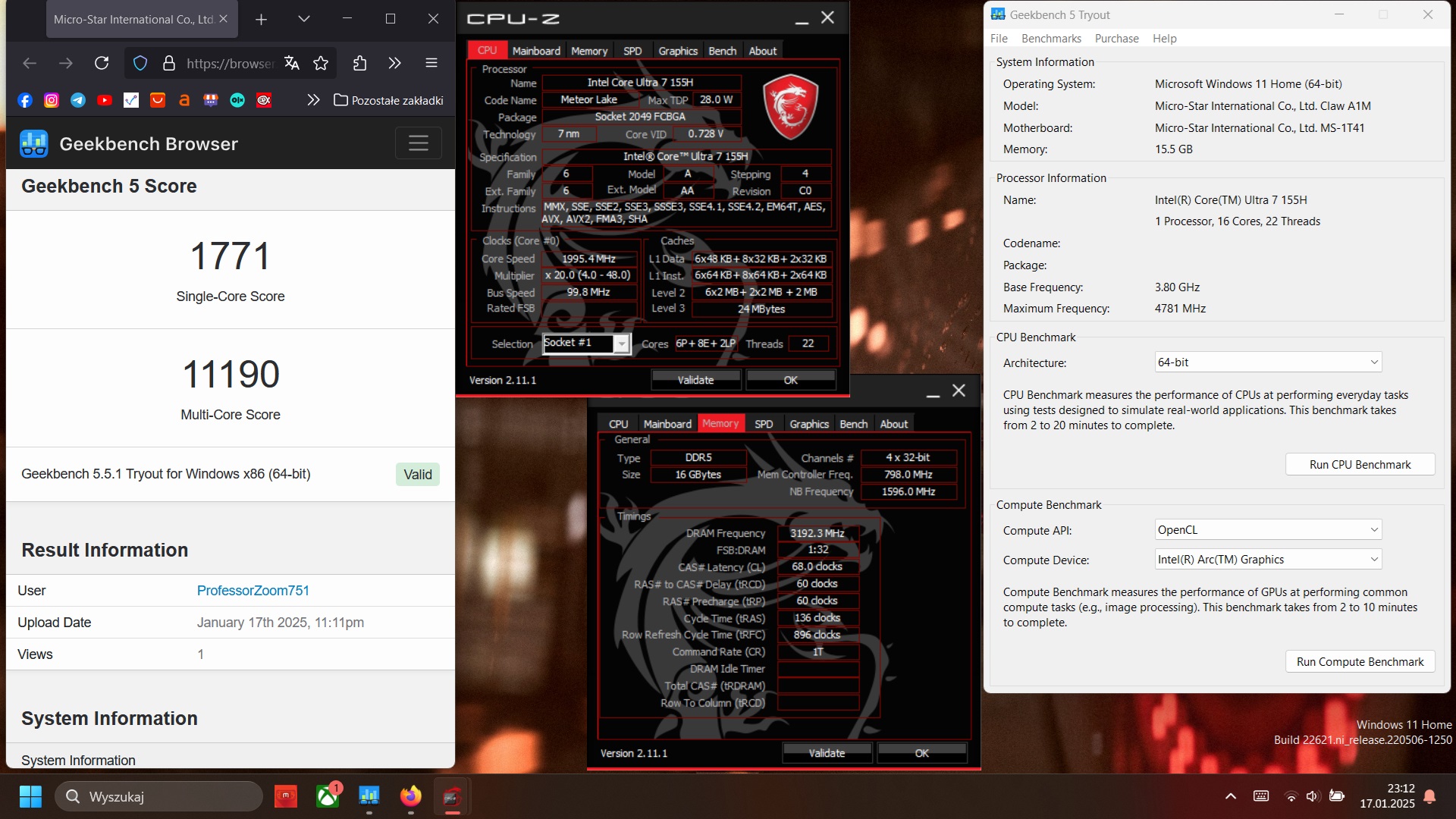The image size is (1456, 819).
Task: Close the Micro-Star International browser tab
Action: (x=223, y=19)
